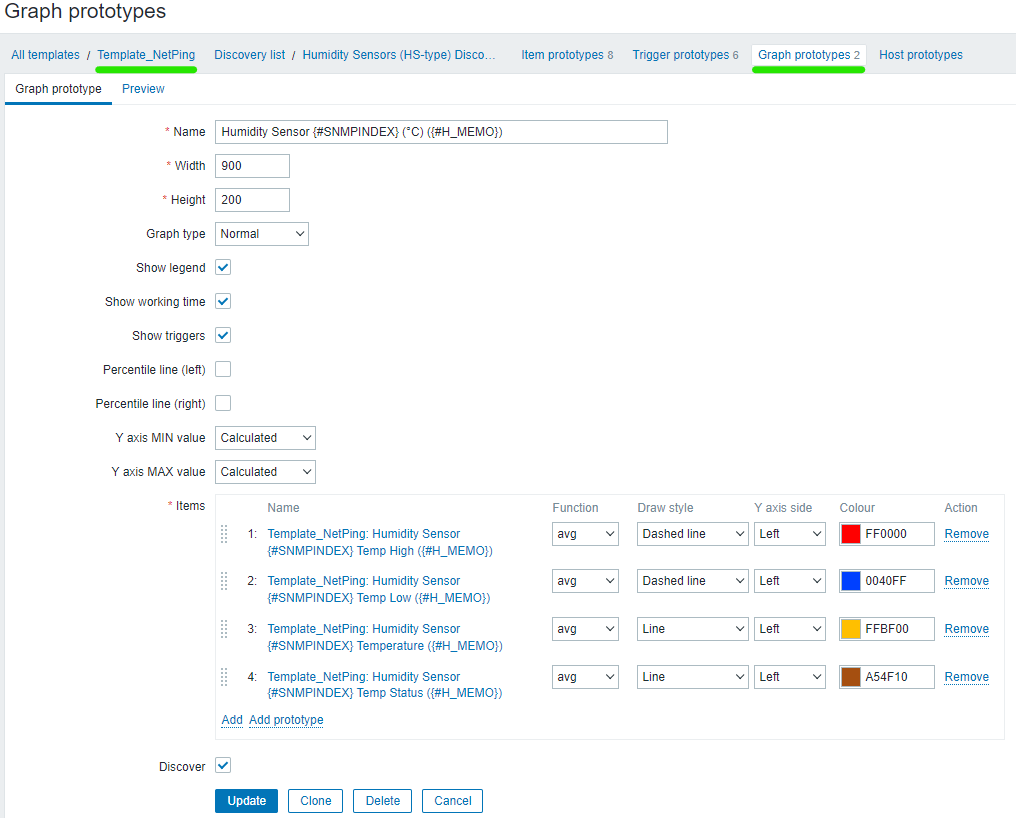Click the graph Name input field
The width and height of the screenshot is (1016, 818).
click(x=440, y=132)
